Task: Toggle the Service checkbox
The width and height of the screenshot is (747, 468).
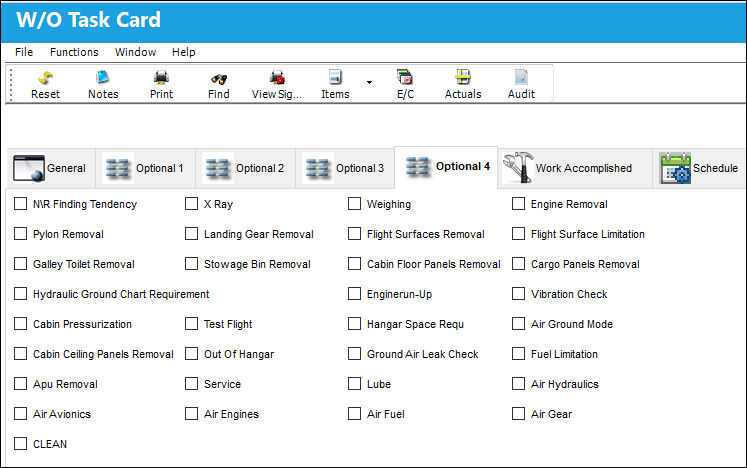Action: click(192, 384)
